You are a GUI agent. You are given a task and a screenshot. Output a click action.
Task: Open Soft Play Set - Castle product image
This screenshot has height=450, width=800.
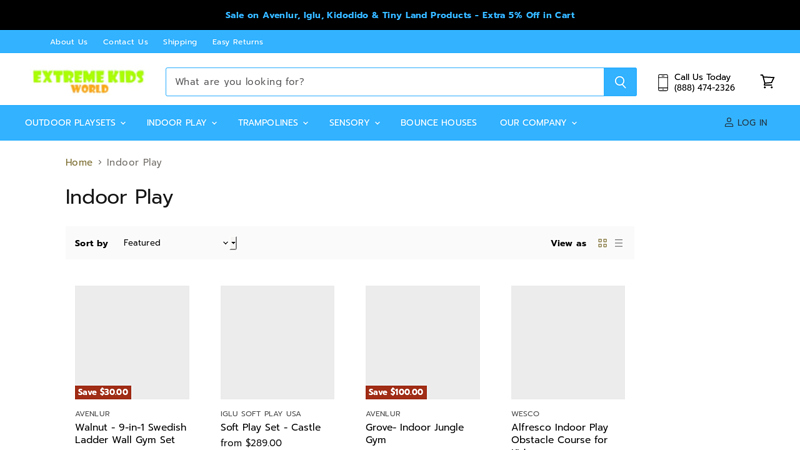[x=277, y=342]
